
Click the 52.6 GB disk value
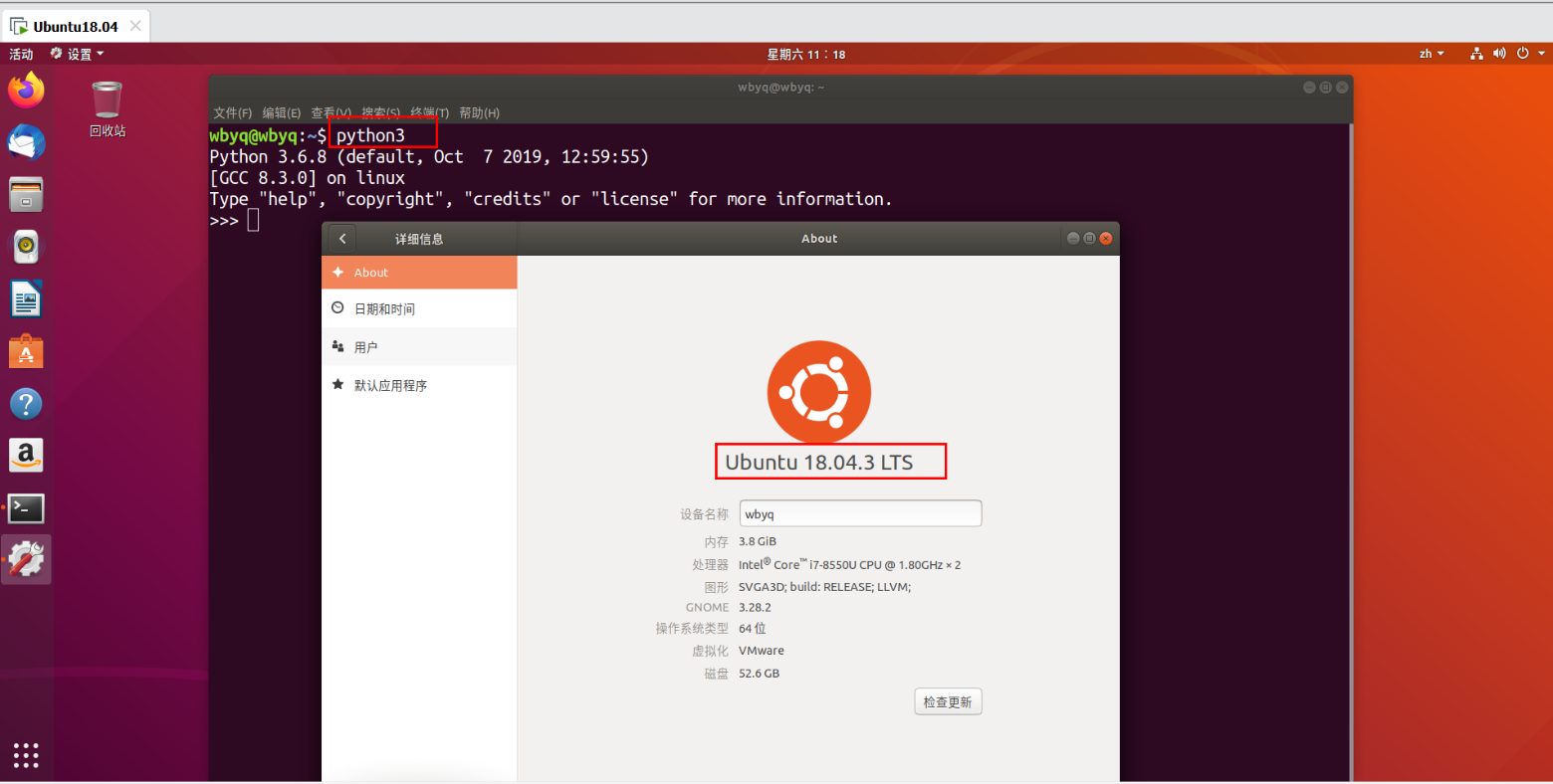click(x=759, y=674)
